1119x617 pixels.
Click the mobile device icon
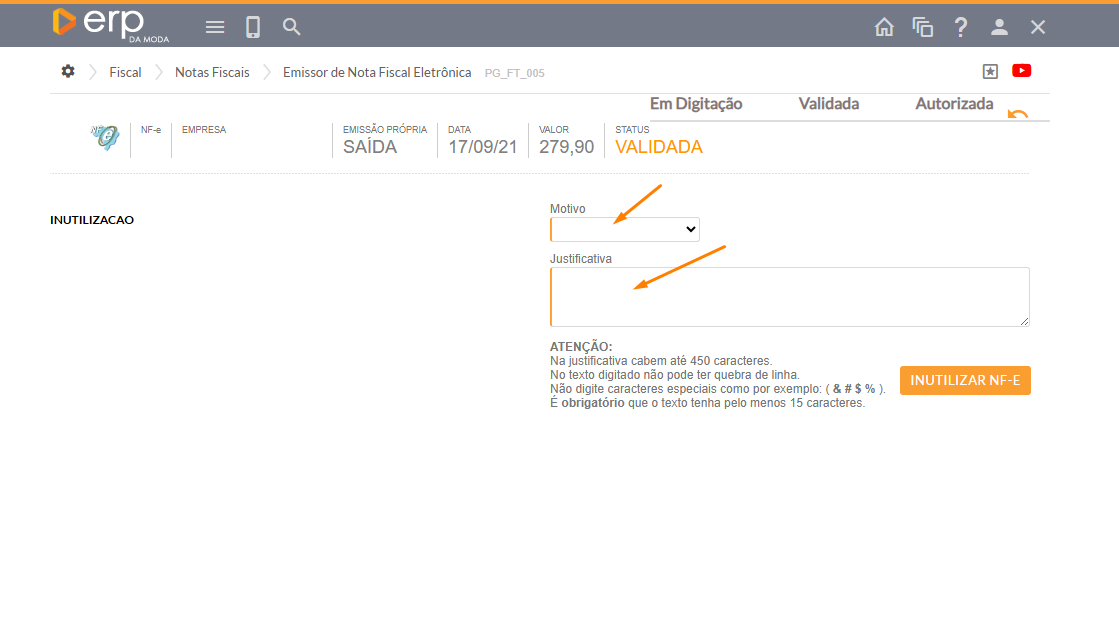click(253, 27)
